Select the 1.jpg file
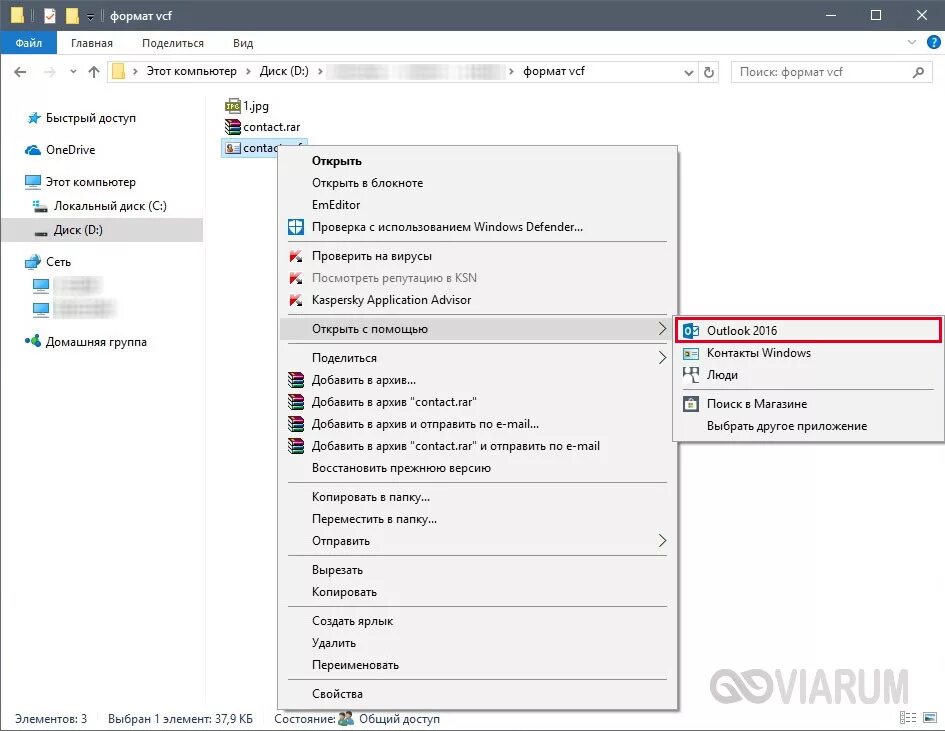Viewport: 945px width, 731px height. (246, 106)
